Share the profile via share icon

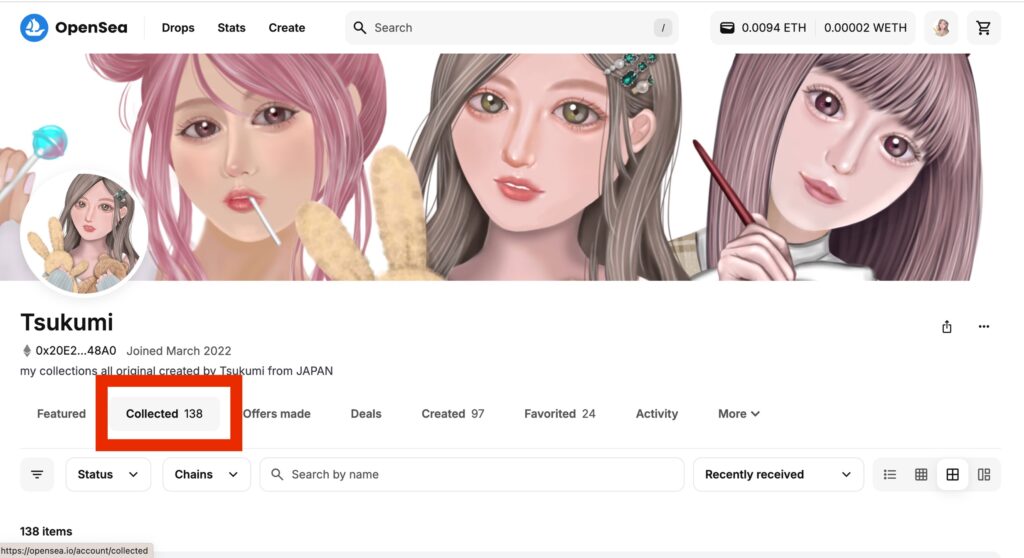pos(947,327)
